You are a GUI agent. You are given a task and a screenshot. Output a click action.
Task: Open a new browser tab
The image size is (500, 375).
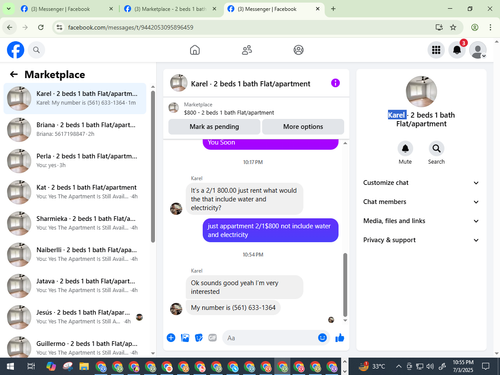(333, 9)
